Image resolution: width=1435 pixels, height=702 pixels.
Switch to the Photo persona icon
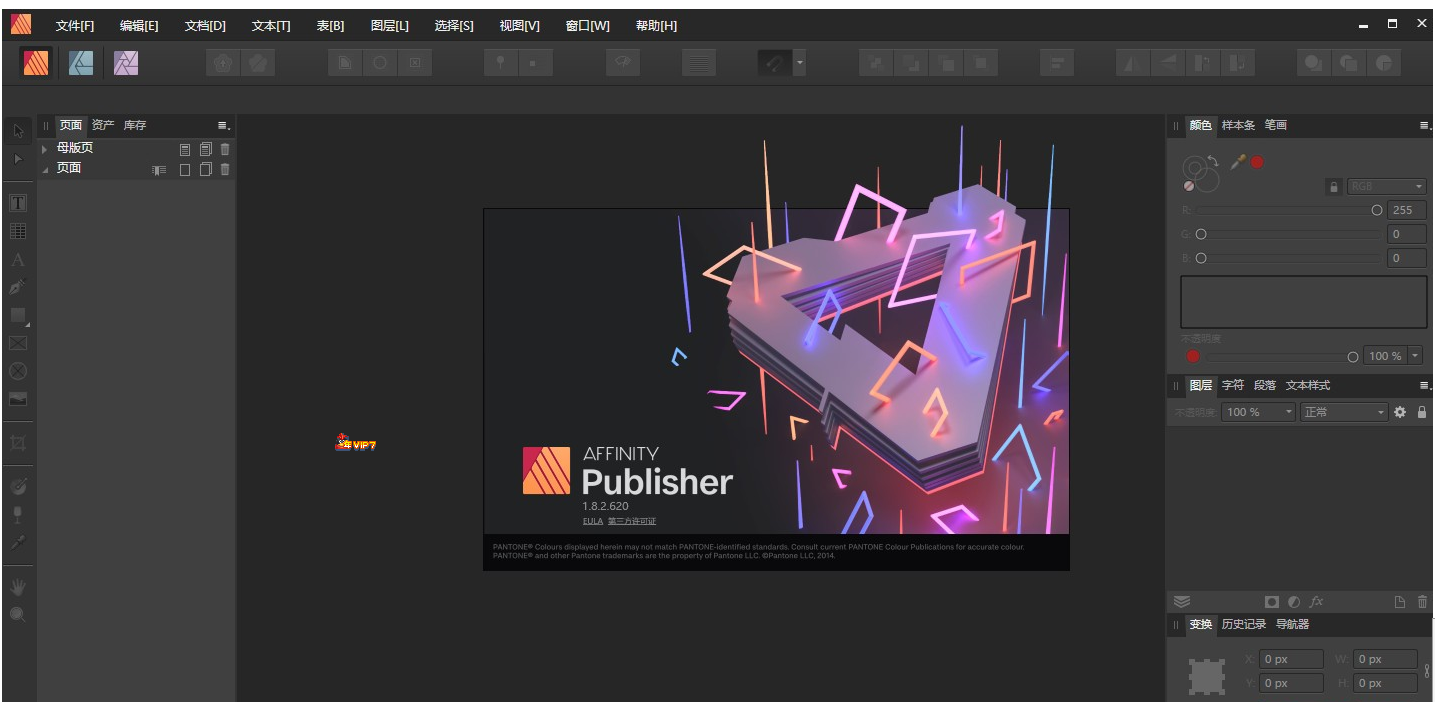click(126, 63)
